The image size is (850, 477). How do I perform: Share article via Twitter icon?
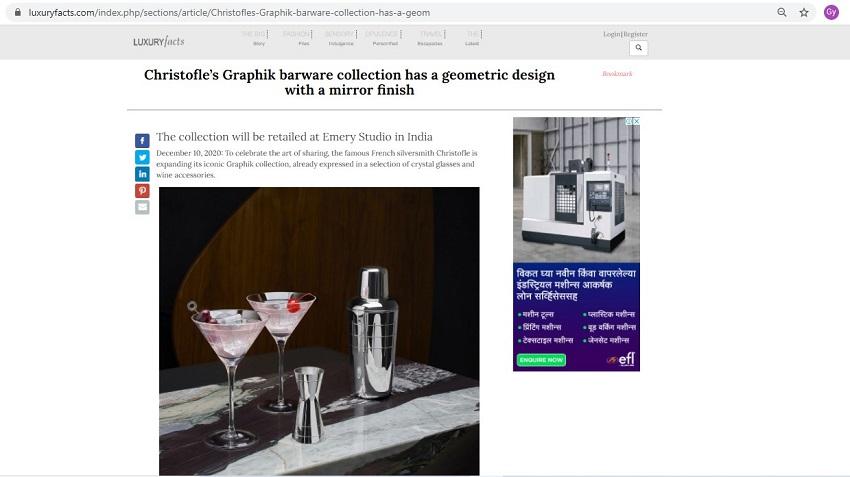tap(142, 157)
